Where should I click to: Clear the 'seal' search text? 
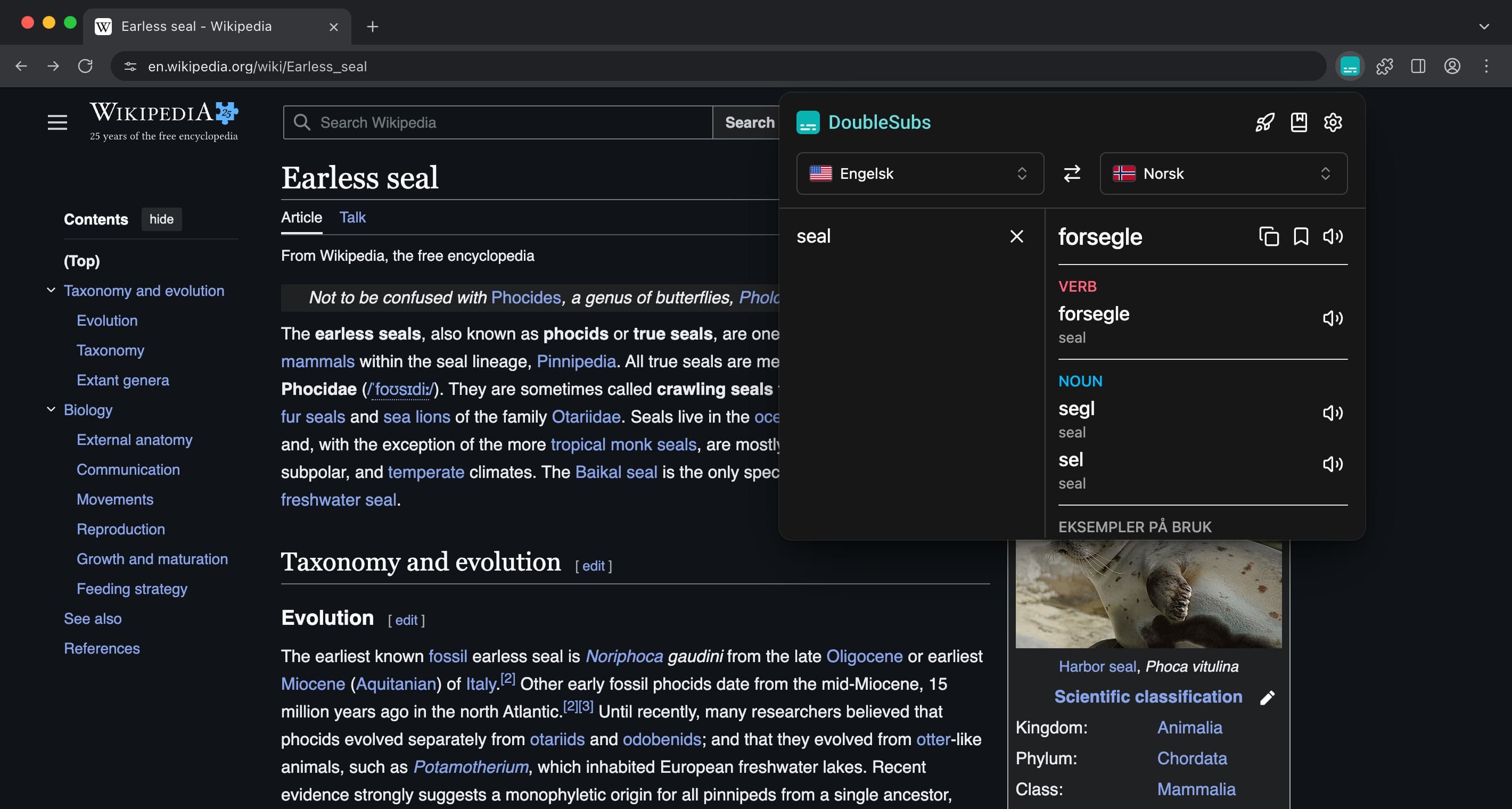coord(1017,236)
